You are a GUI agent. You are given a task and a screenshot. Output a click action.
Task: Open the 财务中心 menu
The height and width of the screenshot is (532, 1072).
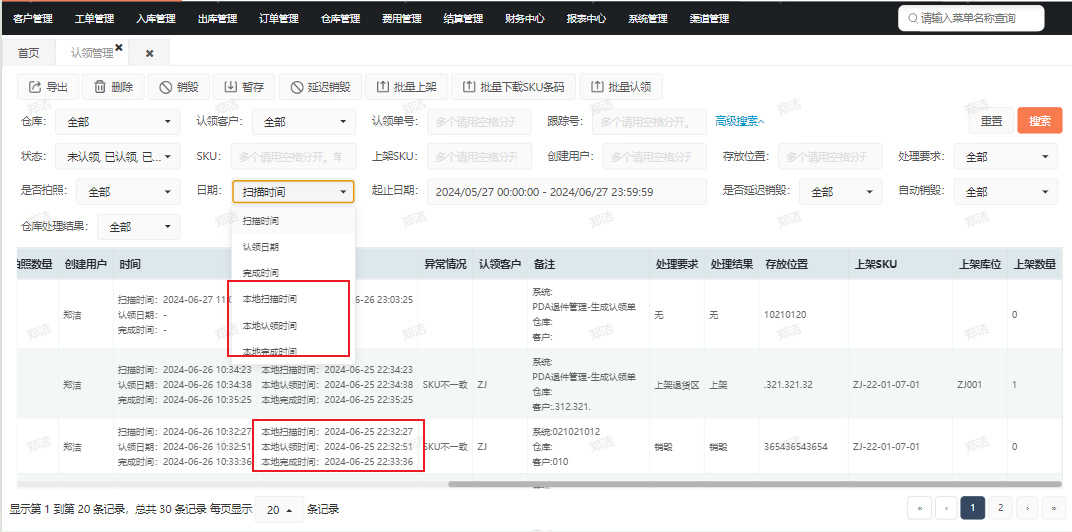pyautogui.click(x=525, y=18)
